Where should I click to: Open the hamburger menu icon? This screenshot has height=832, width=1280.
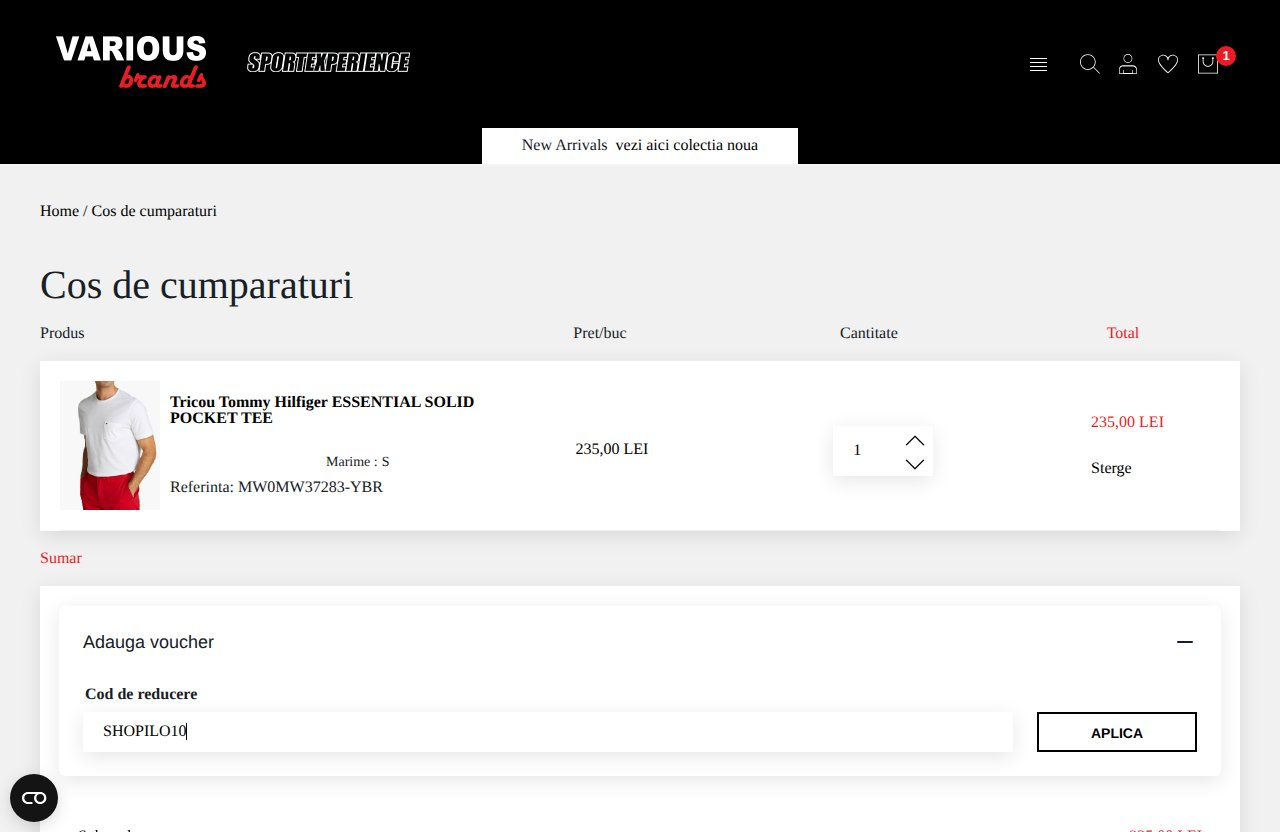1038,64
